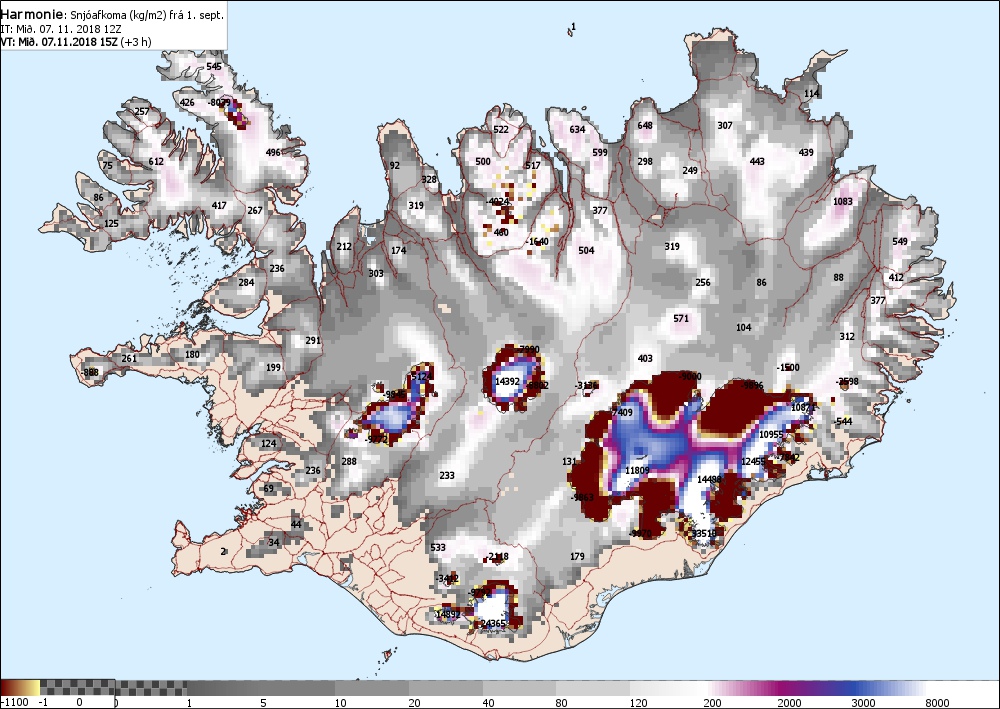Click the 24365 glacier value
The width and height of the screenshot is (1000, 709).
coord(493,623)
